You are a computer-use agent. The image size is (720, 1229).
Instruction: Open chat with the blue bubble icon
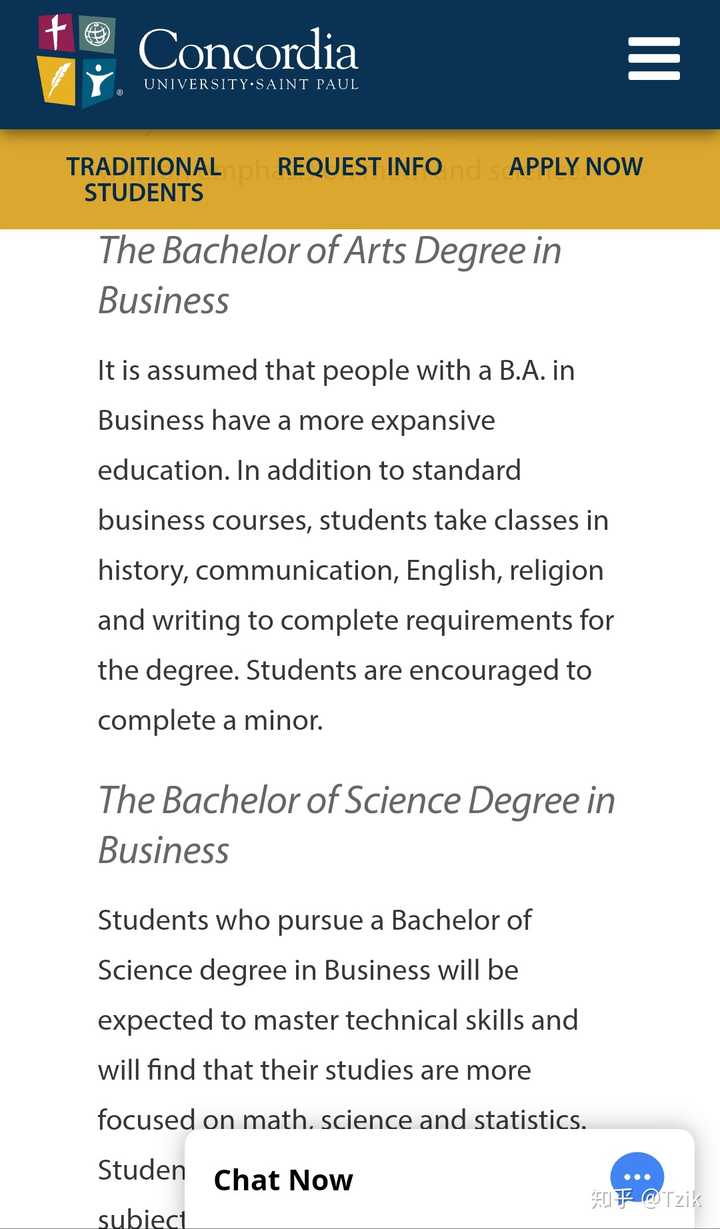(x=637, y=1179)
